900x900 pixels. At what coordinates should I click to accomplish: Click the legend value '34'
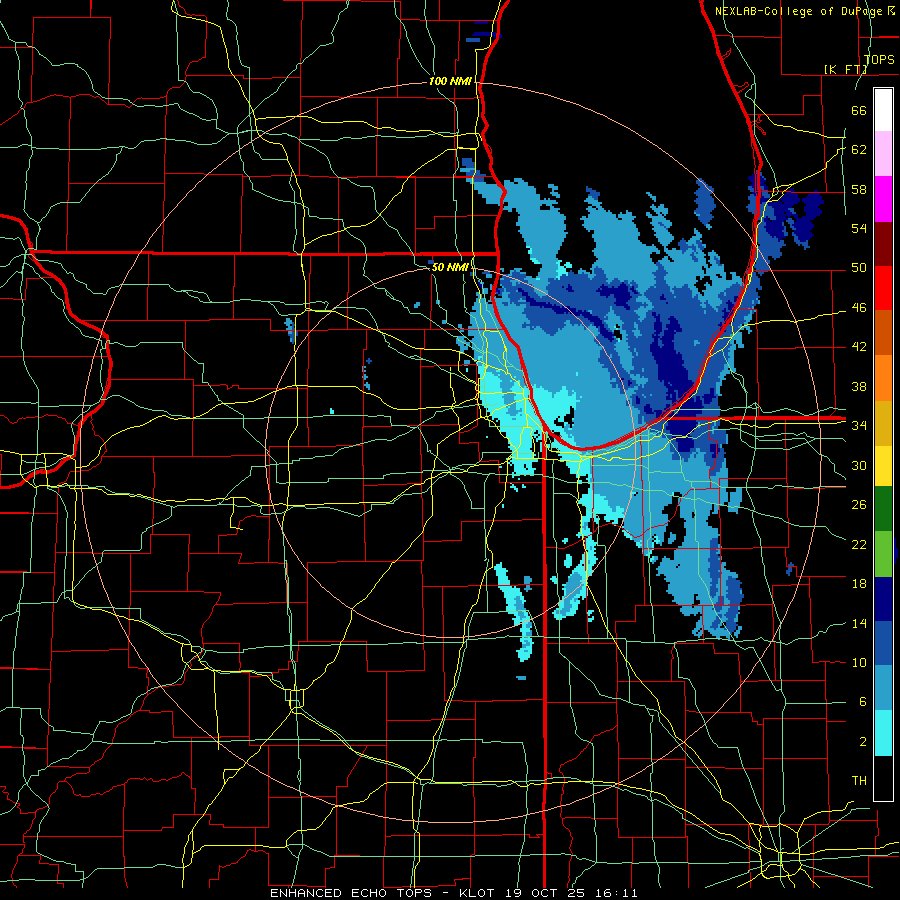859,426
